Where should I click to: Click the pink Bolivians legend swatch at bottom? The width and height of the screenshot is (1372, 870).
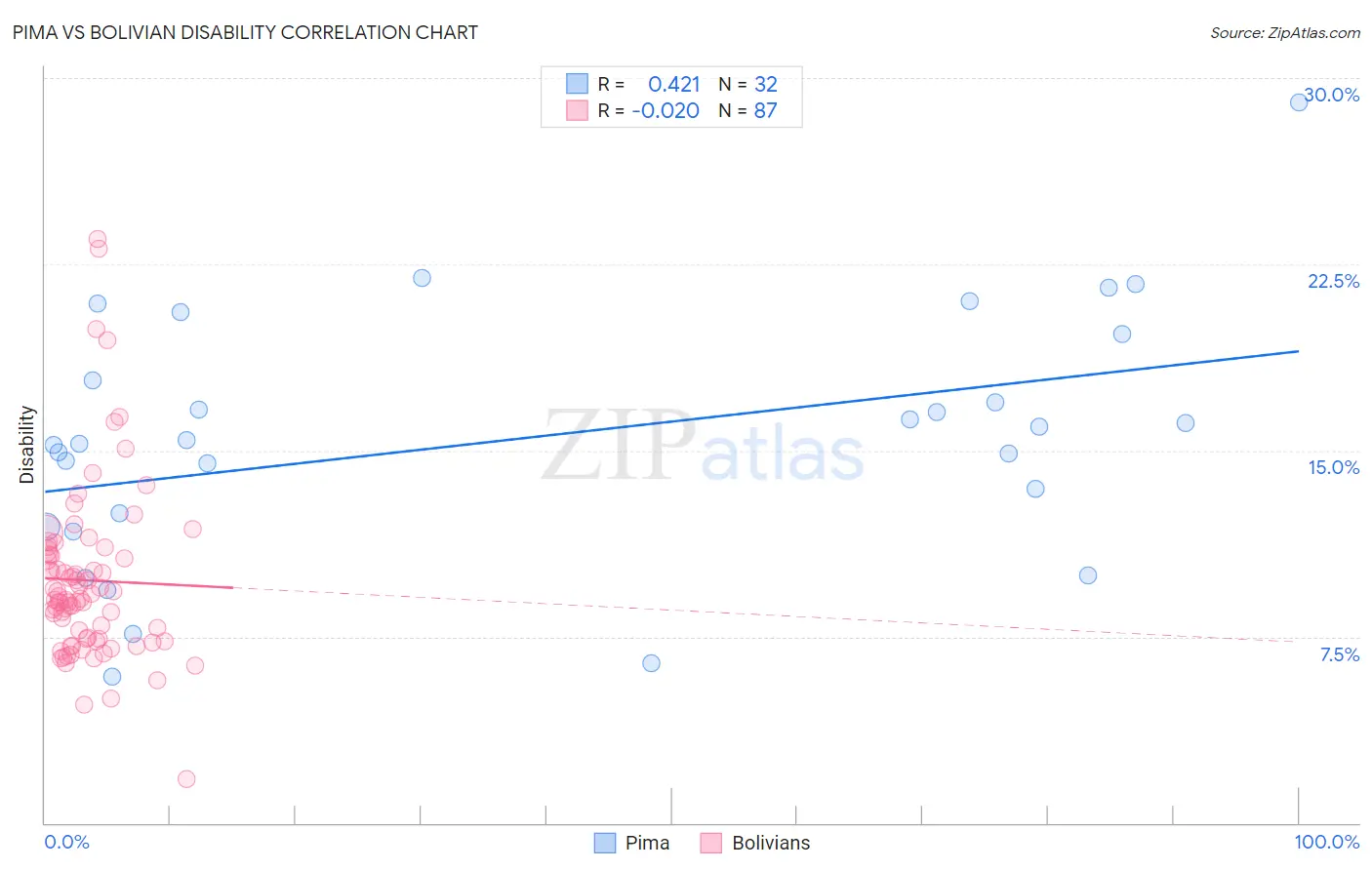(710, 843)
